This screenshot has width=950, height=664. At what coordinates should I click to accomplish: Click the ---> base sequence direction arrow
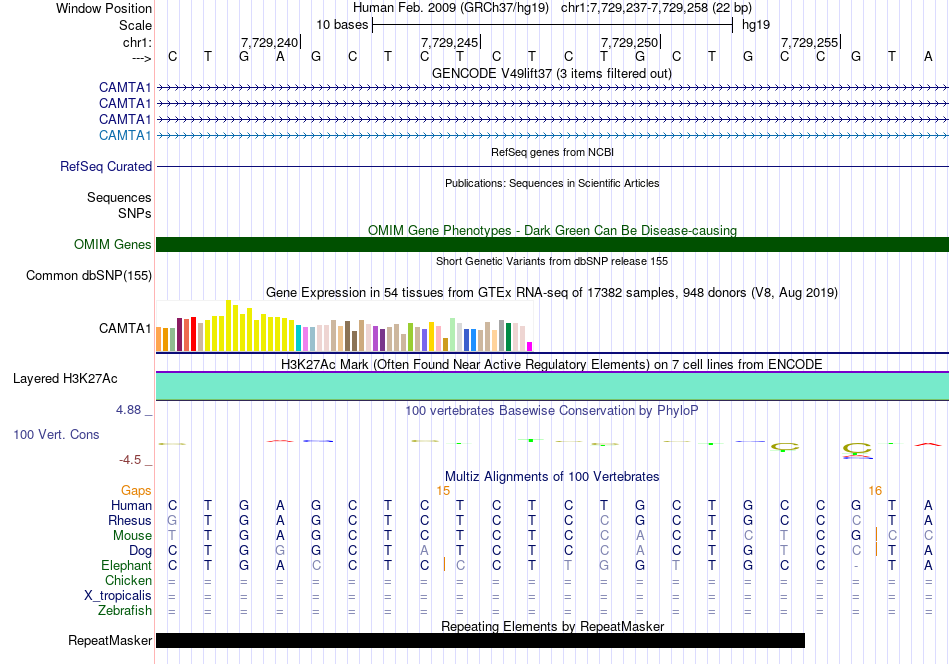click(142, 58)
